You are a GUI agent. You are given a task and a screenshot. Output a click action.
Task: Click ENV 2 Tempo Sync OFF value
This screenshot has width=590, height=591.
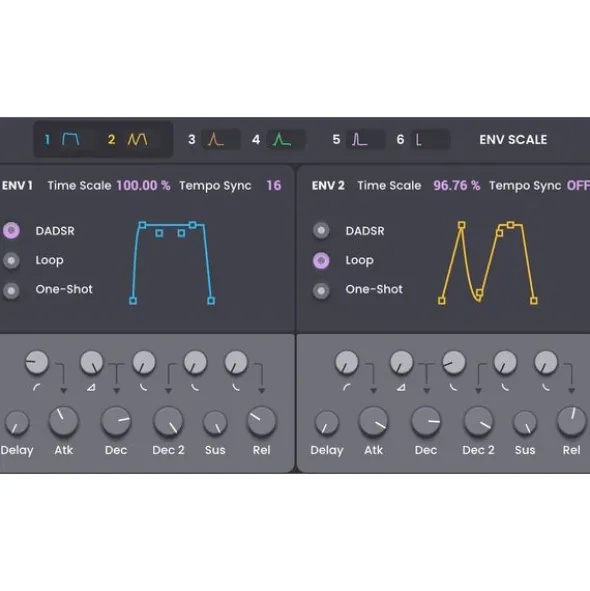578,185
